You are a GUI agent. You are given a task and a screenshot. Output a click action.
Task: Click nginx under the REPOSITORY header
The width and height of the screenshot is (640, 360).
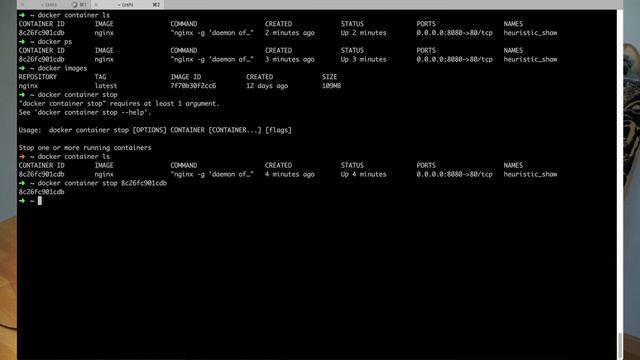coord(28,86)
